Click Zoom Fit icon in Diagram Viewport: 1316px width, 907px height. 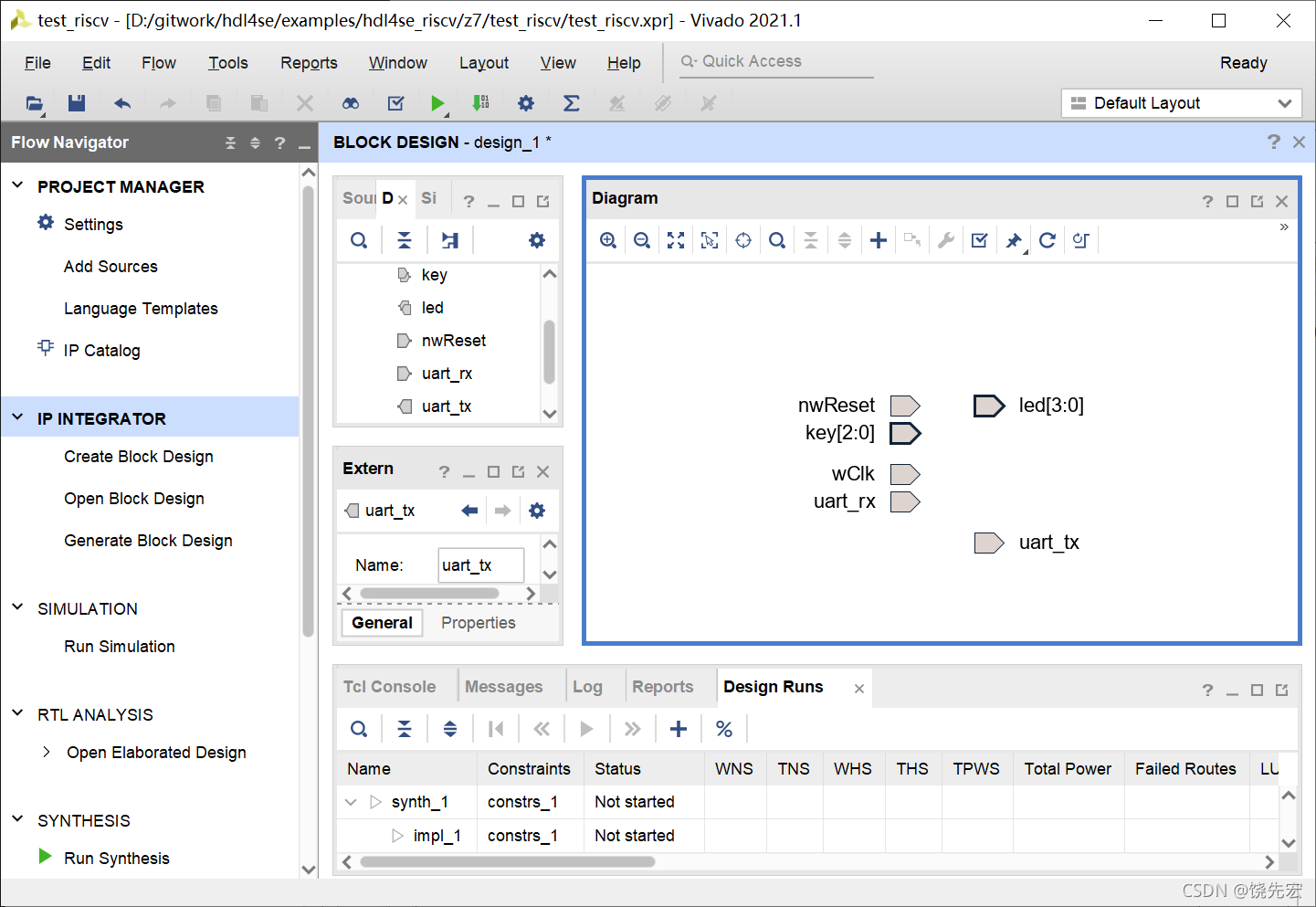click(x=676, y=240)
